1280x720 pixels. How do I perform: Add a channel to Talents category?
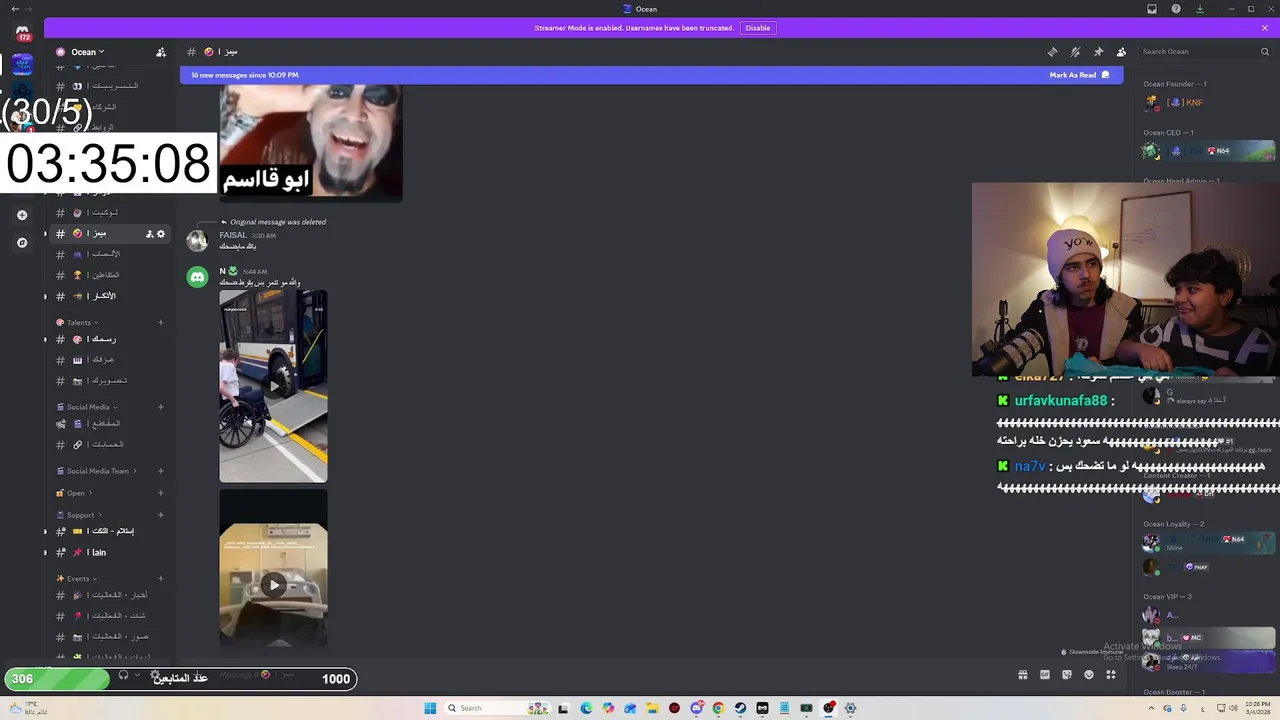tap(160, 322)
